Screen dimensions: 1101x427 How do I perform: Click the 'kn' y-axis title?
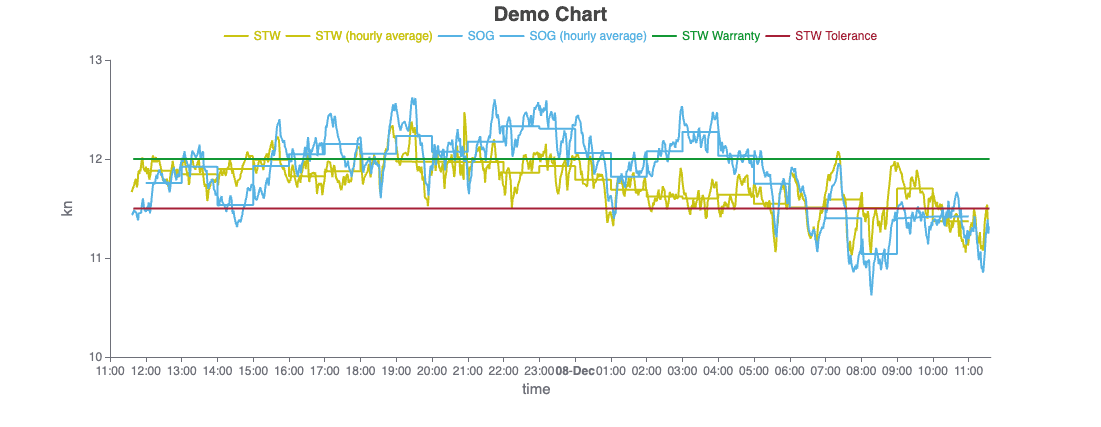point(67,209)
